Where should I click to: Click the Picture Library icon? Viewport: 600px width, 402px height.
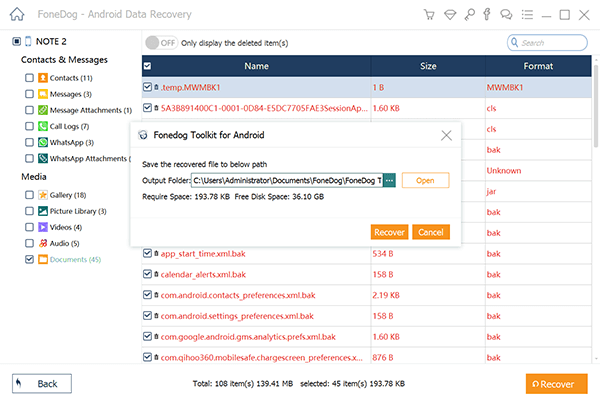coord(43,211)
